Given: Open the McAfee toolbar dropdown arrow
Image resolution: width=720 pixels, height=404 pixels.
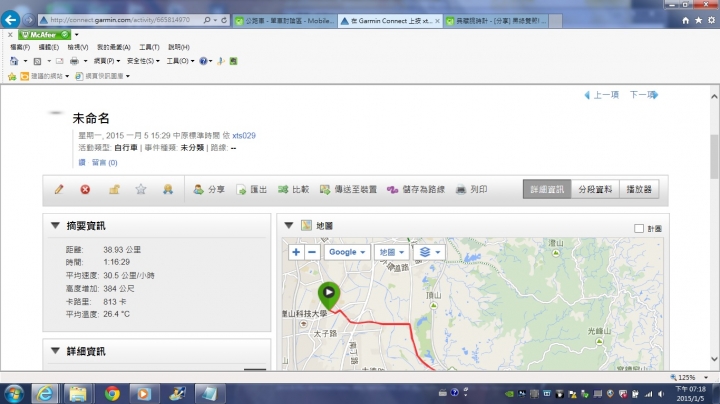Looking at the screenshot, I should tap(77, 35).
